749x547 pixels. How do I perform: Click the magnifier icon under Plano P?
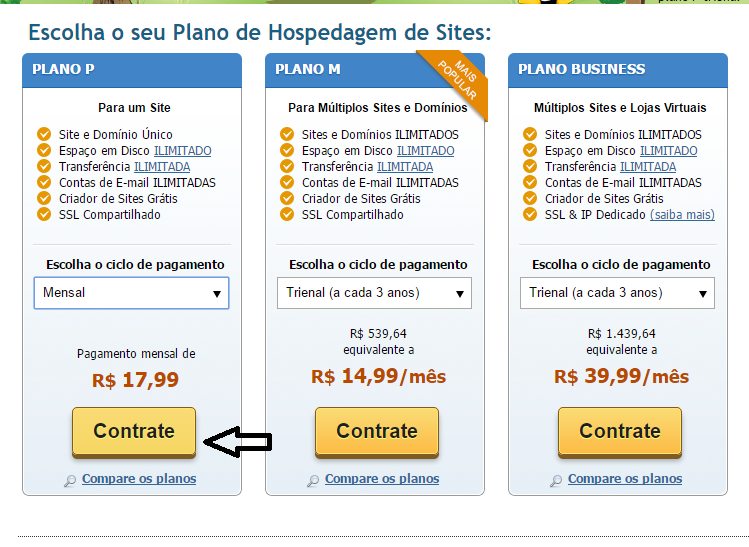tap(70, 481)
